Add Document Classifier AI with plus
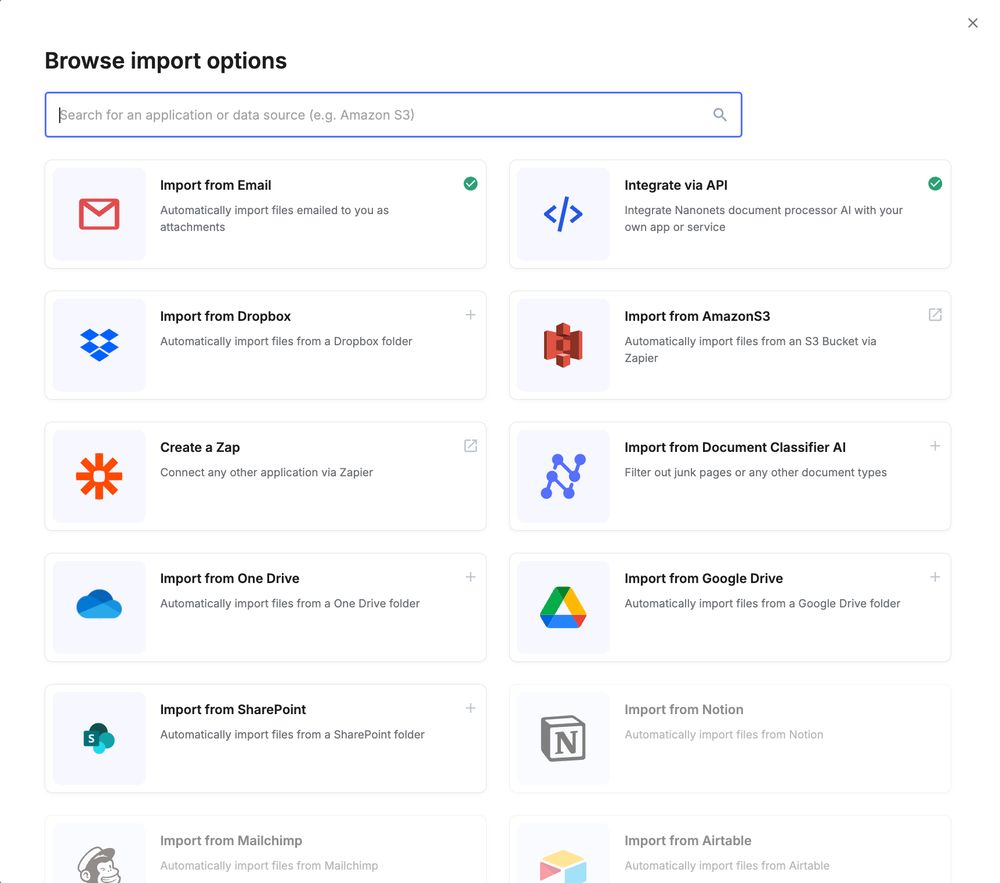Image resolution: width=1000 pixels, height=883 pixels. pos(935,446)
